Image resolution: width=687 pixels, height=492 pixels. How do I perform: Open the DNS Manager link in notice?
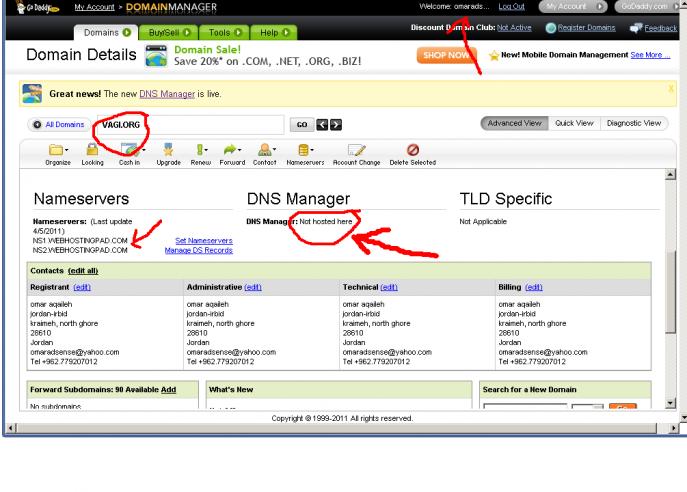point(167,94)
